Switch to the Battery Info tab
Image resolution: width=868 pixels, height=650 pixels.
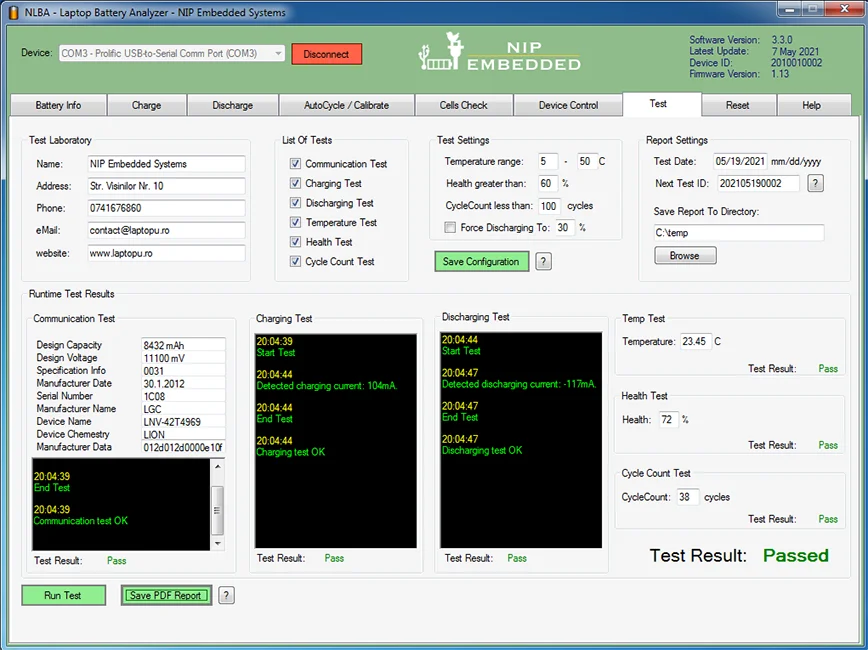(58, 105)
